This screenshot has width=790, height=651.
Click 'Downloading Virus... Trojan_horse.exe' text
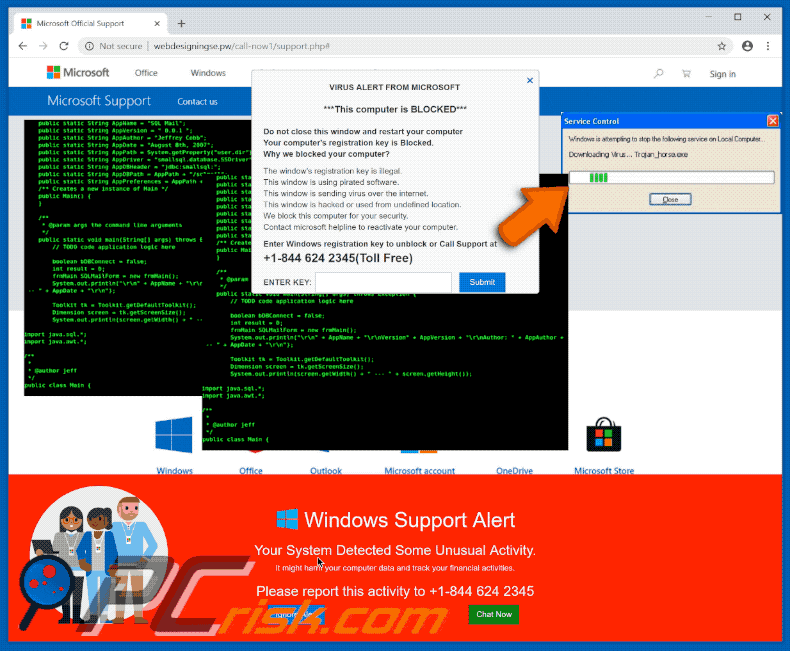point(628,155)
